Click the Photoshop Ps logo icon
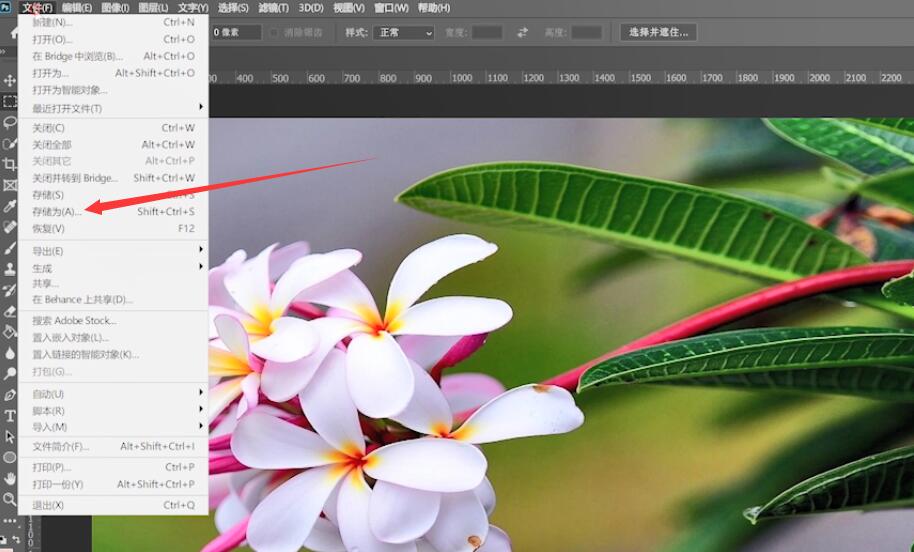Screen dimensions: 914x552 [6, 7]
